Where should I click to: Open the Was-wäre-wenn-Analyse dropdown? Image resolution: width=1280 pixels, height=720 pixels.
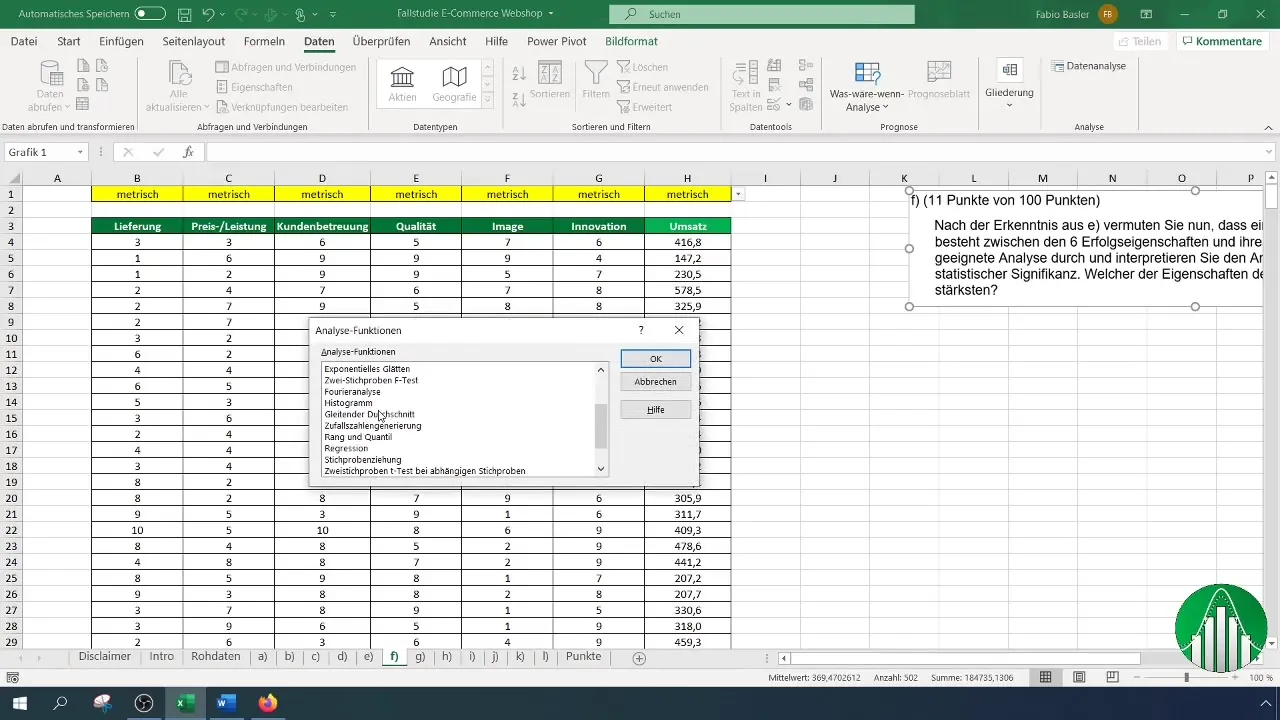(x=867, y=87)
